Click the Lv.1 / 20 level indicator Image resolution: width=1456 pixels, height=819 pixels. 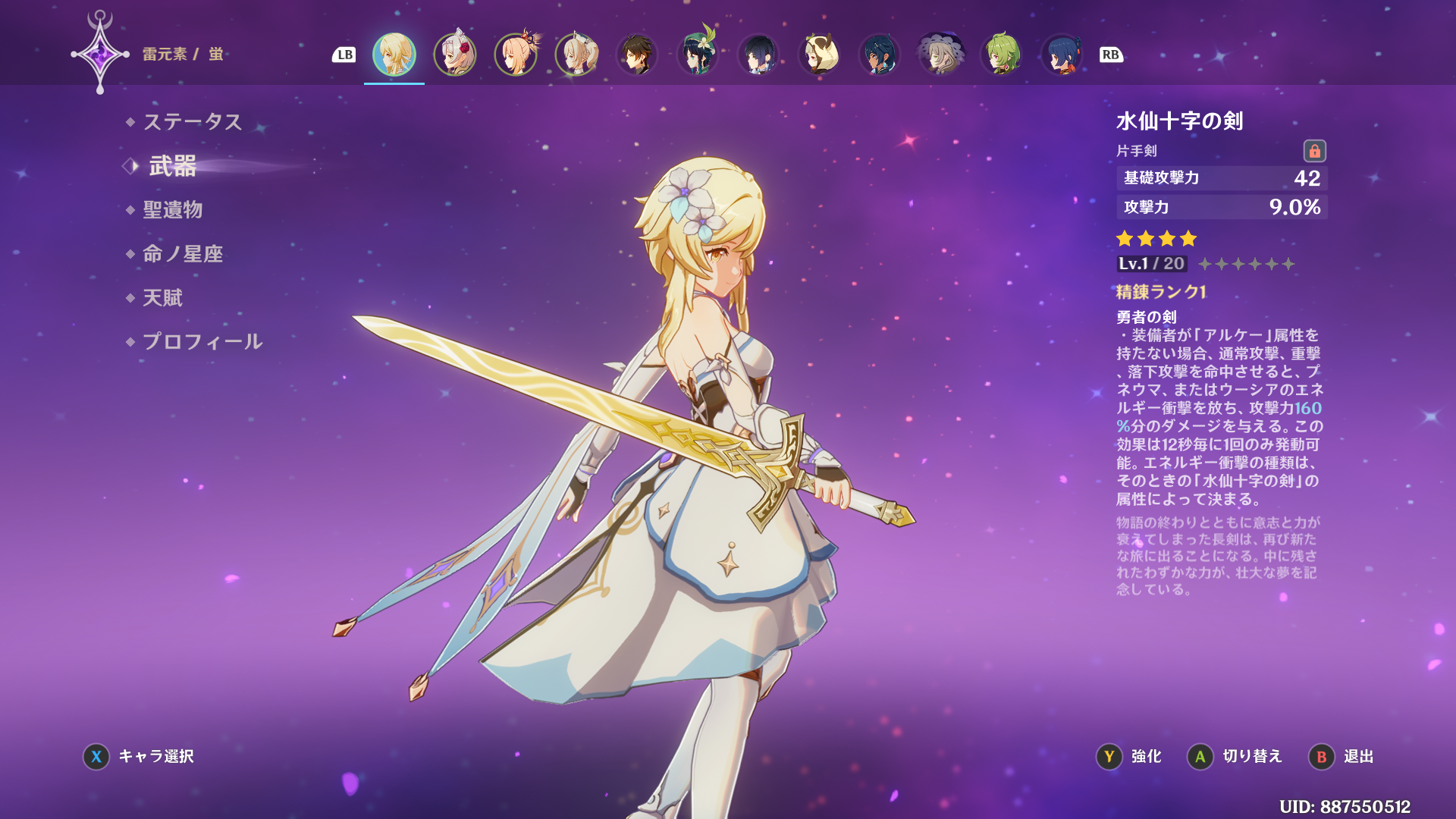[x=1151, y=264]
